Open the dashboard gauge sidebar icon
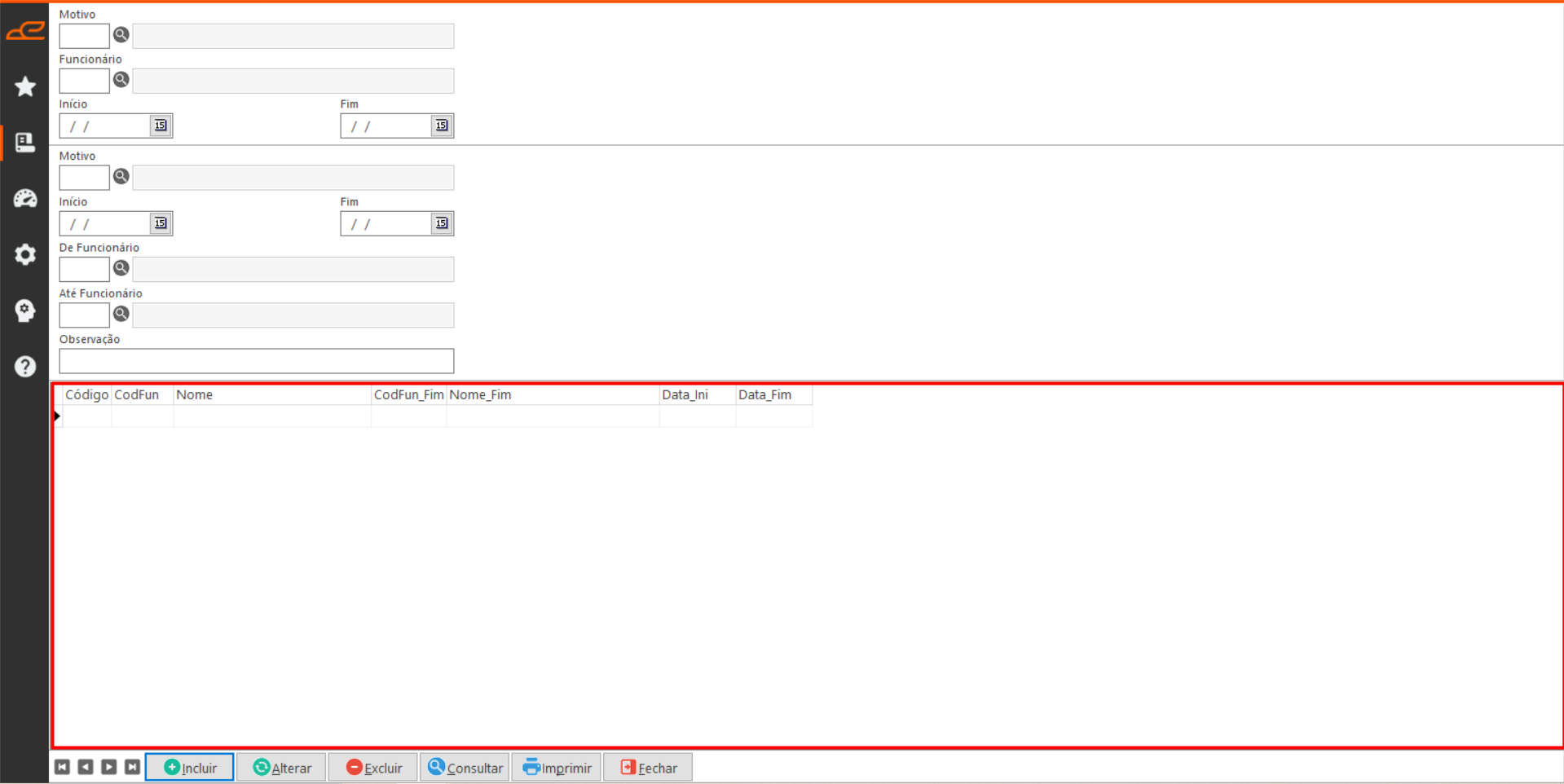The height and width of the screenshot is (784, 1564). click(25, 199)
